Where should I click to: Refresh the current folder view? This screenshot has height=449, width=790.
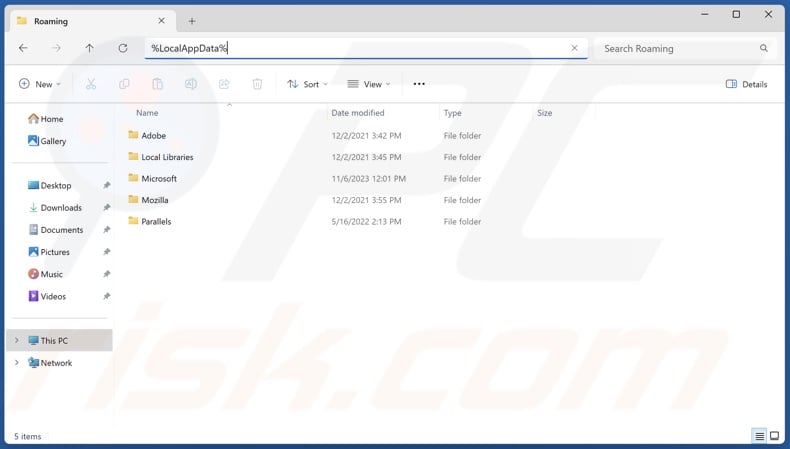point(123,48)
